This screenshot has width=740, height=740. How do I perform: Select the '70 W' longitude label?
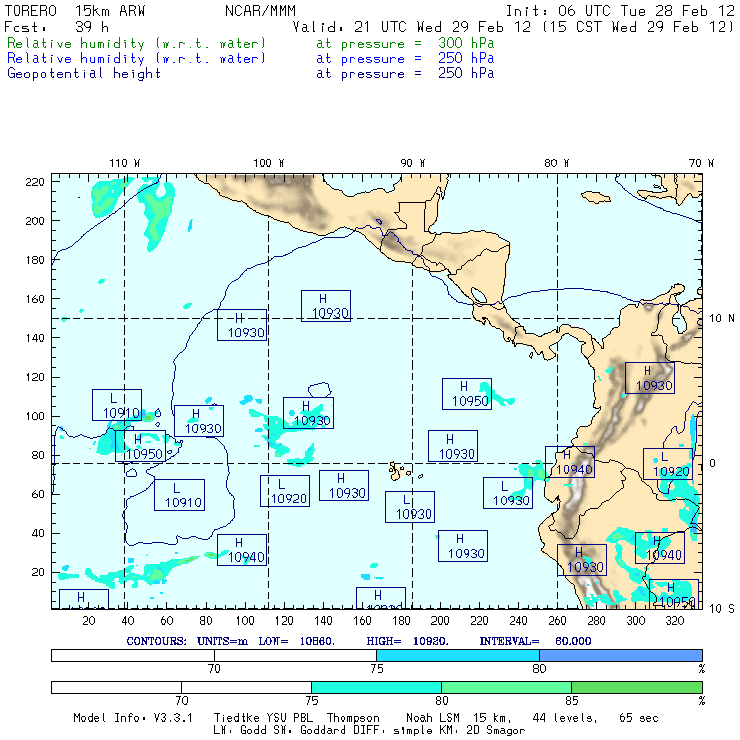(701, 163)
